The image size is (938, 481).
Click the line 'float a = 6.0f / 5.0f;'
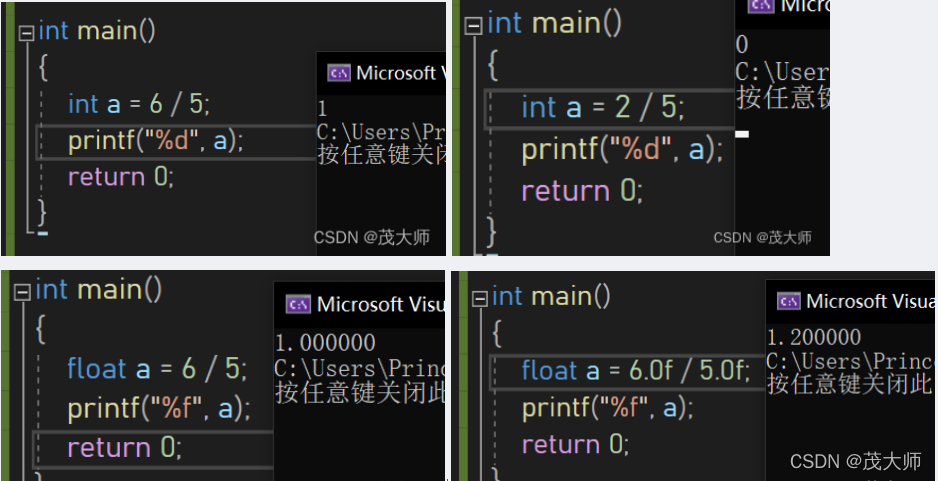click(x=635, y=371)
